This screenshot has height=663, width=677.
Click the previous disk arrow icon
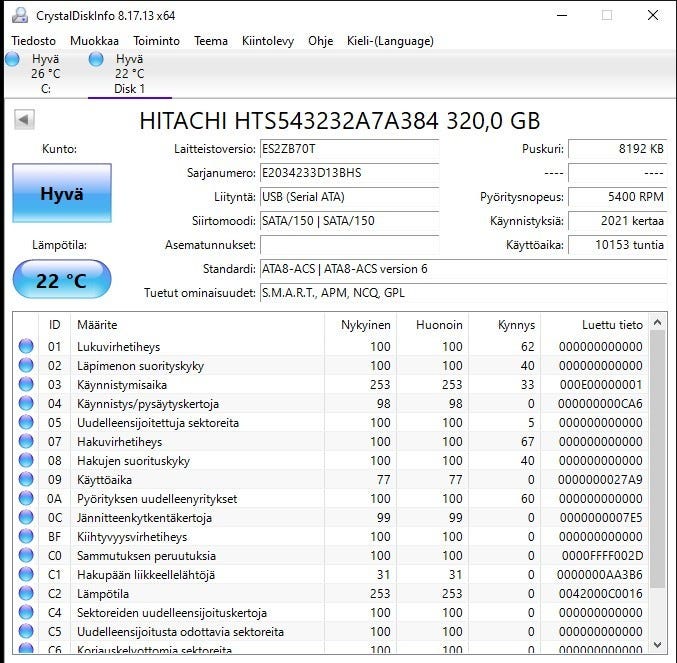tap(24, 120)
